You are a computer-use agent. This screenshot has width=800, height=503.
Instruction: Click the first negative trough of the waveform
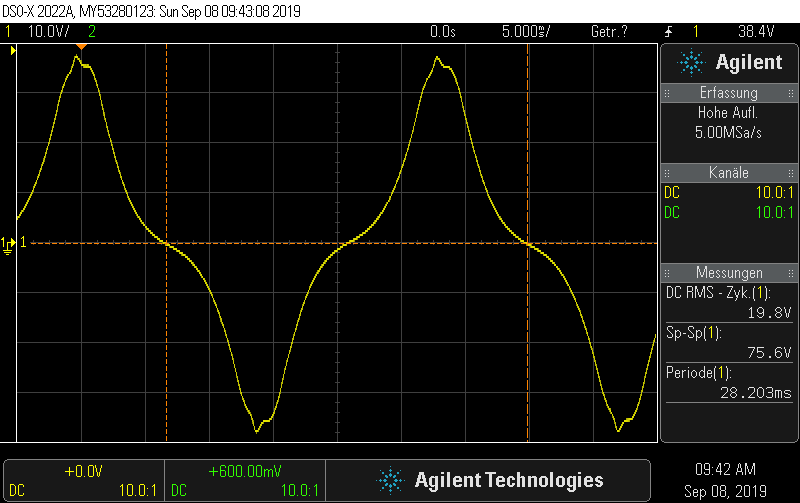(256, 432)
